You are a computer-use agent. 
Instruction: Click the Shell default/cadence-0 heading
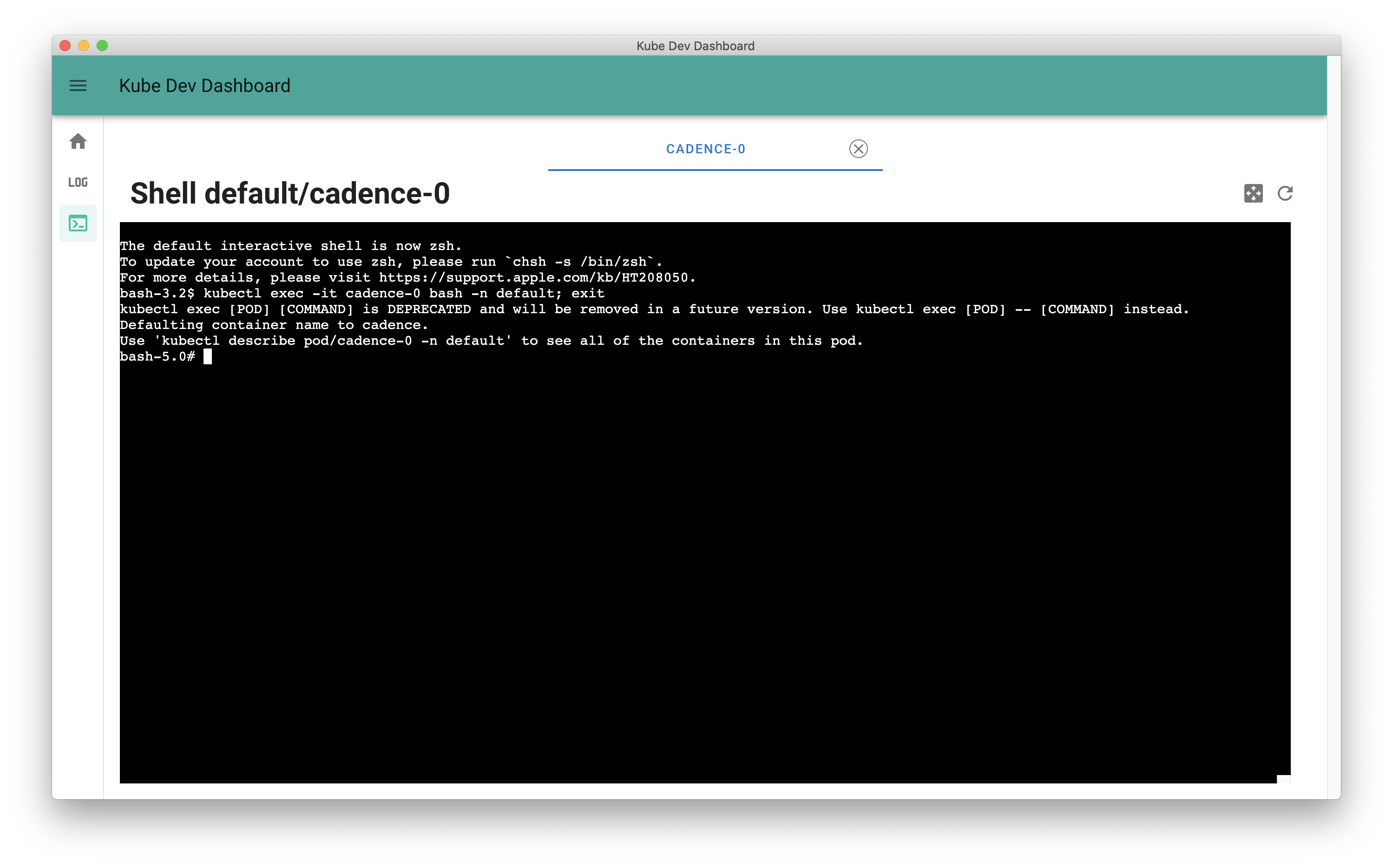click(x=290, y=193)
